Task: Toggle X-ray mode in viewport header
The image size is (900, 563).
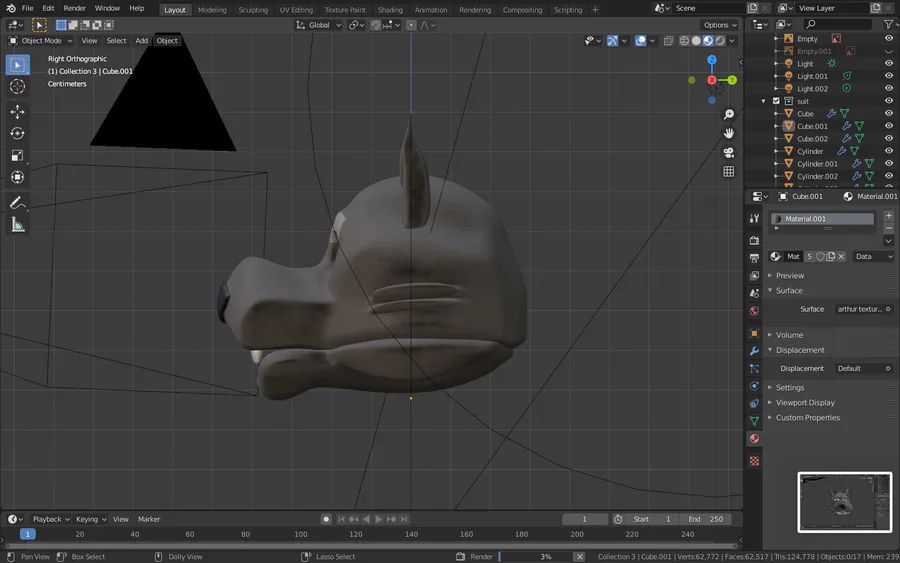Action: 668,41
